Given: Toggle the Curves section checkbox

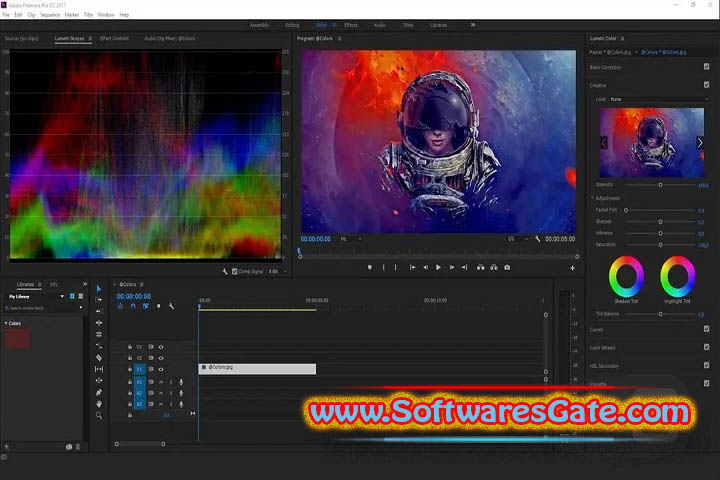Looking at the screenshot, I should [706, 329].
